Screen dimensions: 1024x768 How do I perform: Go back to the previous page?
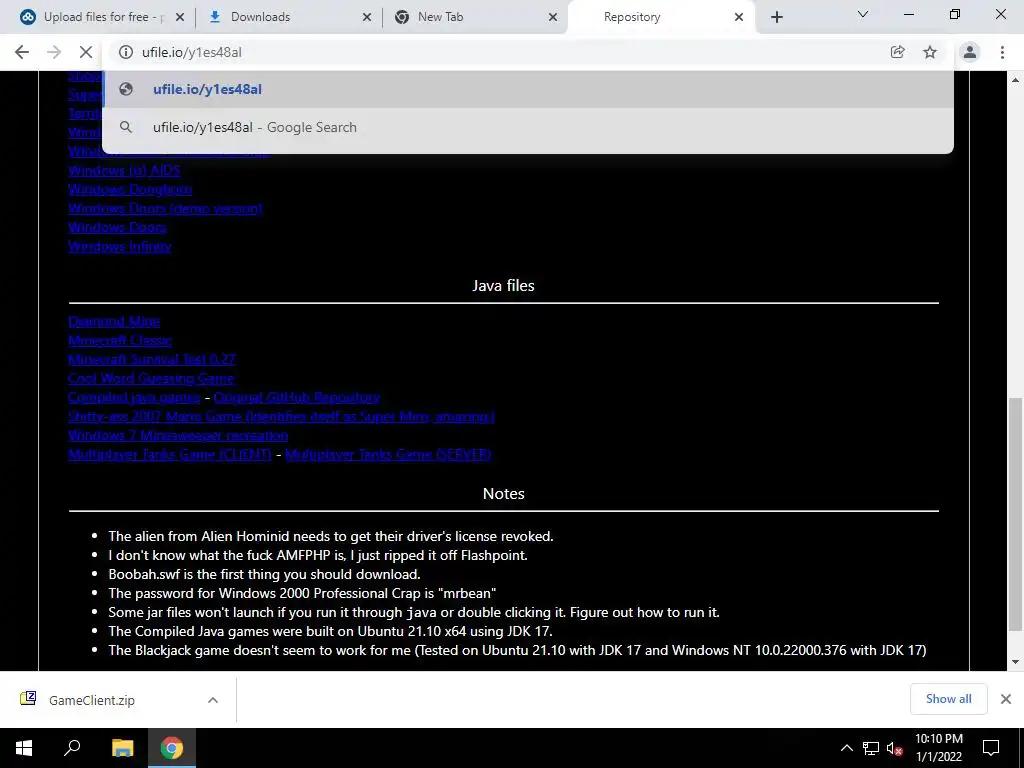[22, 52]
